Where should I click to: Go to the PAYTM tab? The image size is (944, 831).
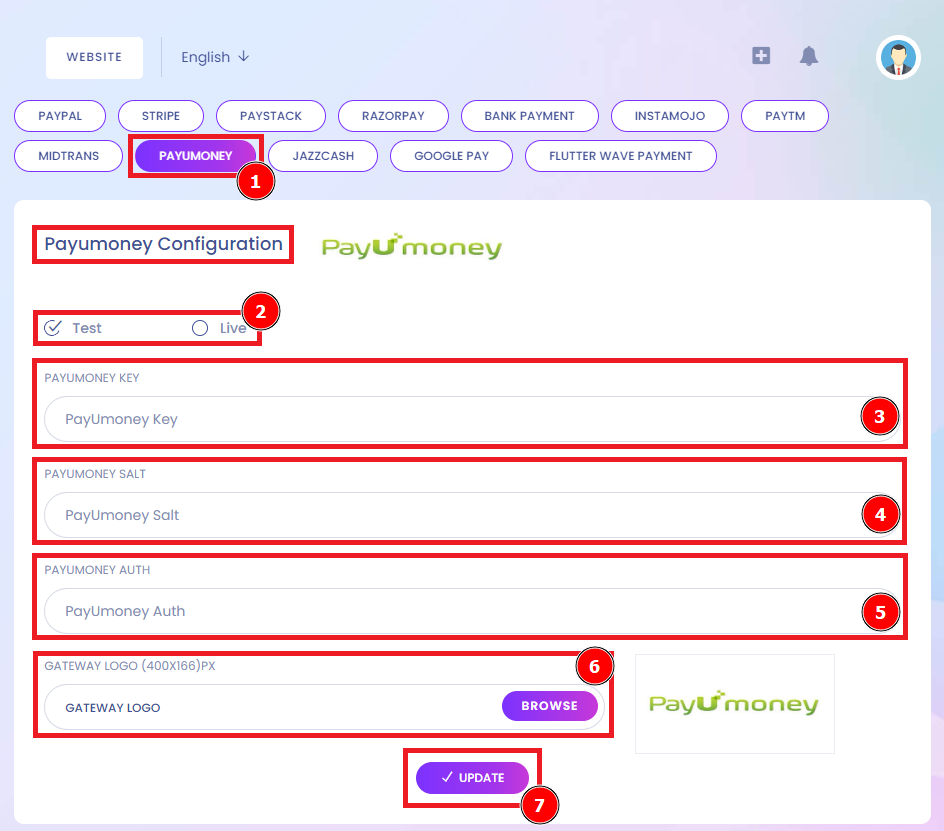pyautogui.click(x=785, y=116)
